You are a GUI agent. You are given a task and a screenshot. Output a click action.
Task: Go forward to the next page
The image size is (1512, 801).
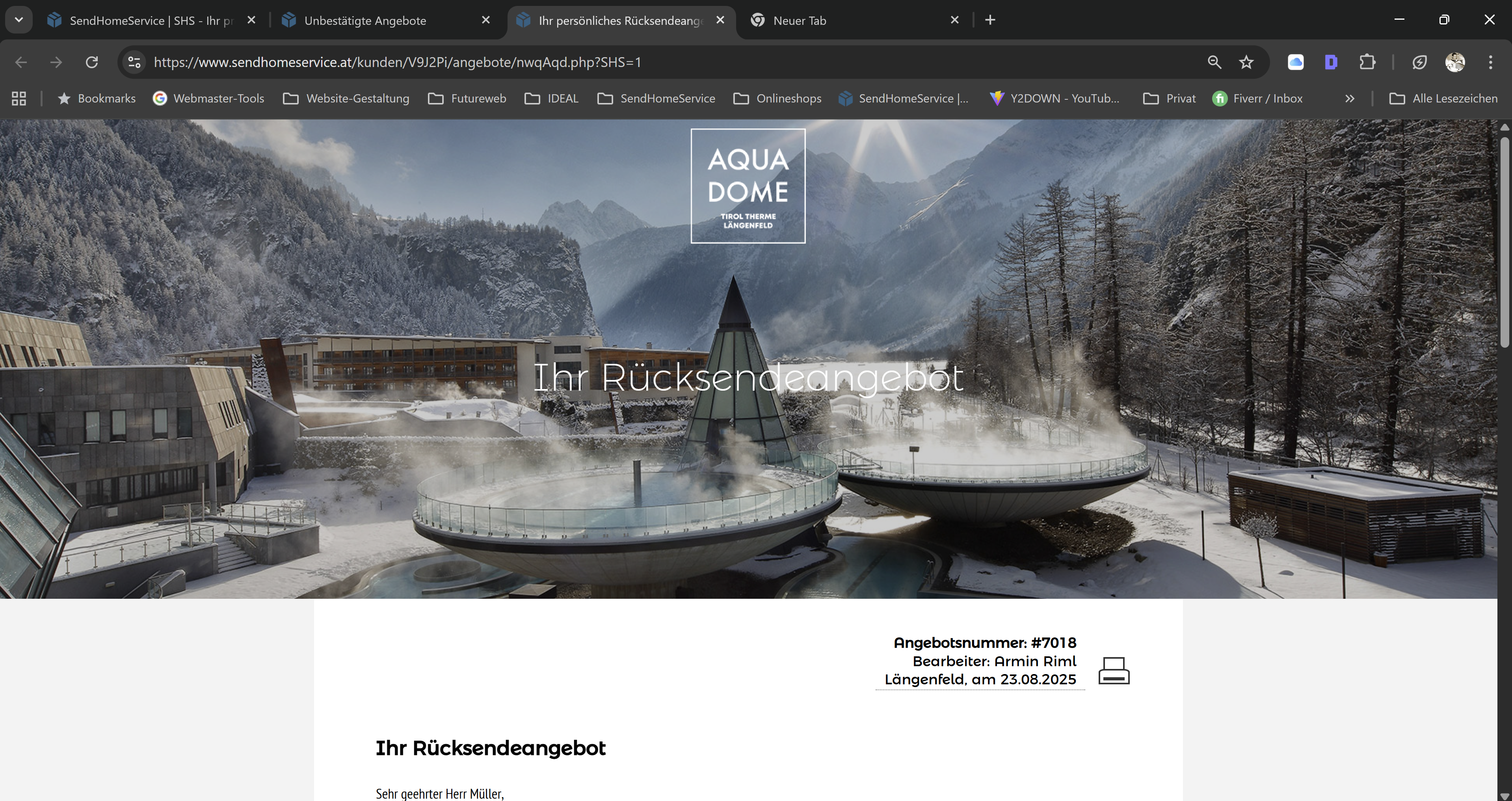(x=56, y=62)
